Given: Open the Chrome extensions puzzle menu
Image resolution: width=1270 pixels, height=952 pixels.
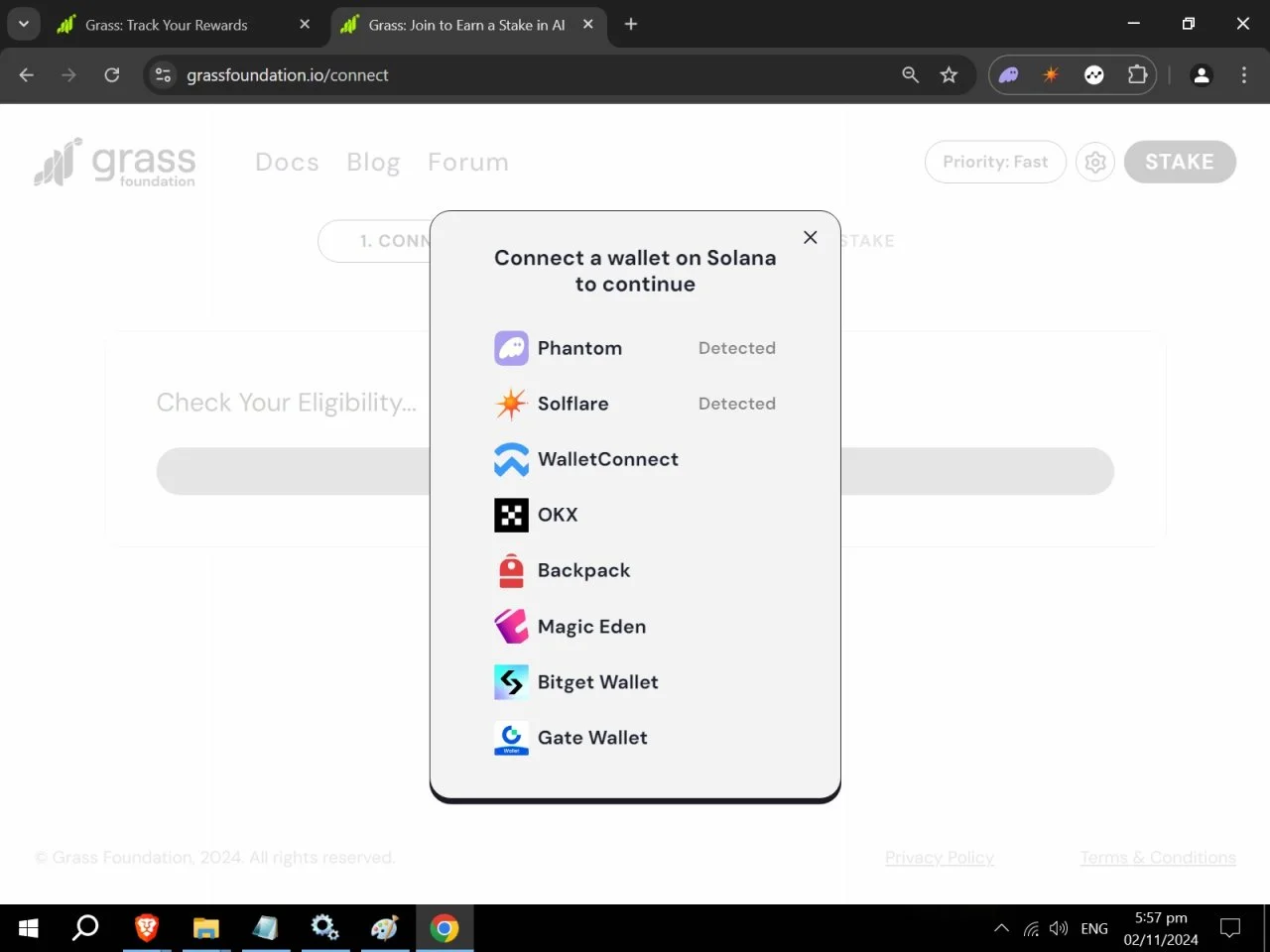Looking at the screenshot, I should click(1137, 74).
